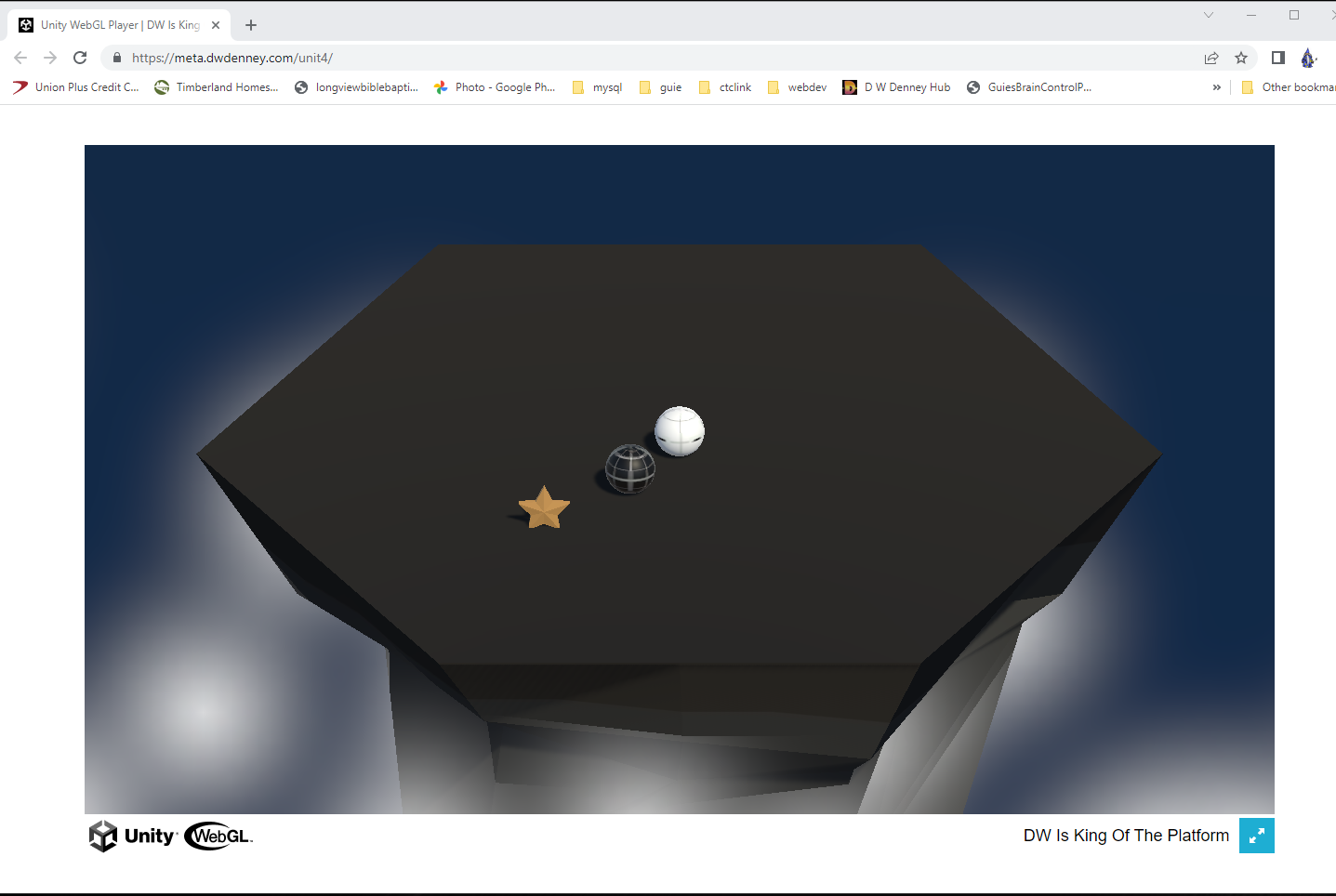Click the share page icon
The image size is (1336, 896).
1211,58
